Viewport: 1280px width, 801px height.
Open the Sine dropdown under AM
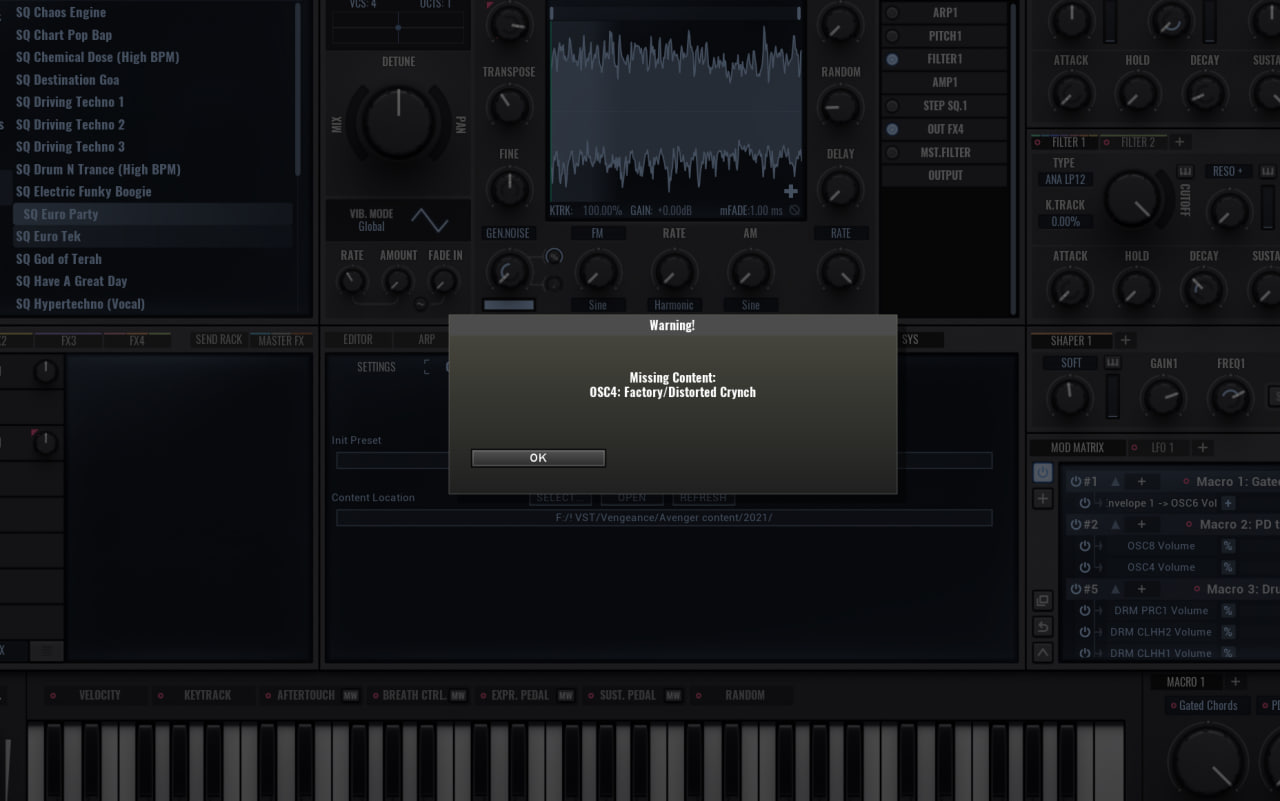750,305
